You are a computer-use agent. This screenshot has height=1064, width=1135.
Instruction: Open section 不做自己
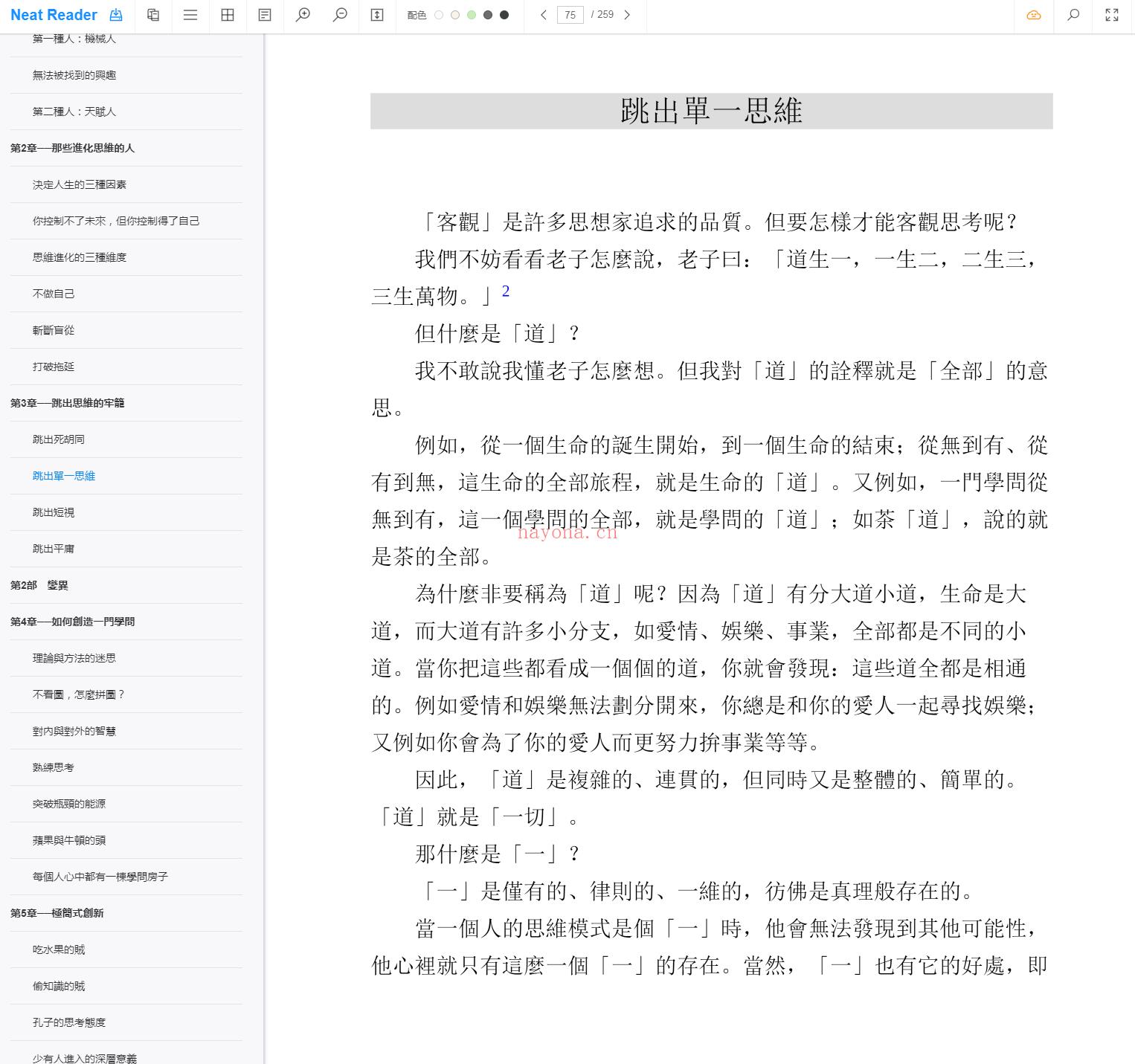click(x=54, y=294)
